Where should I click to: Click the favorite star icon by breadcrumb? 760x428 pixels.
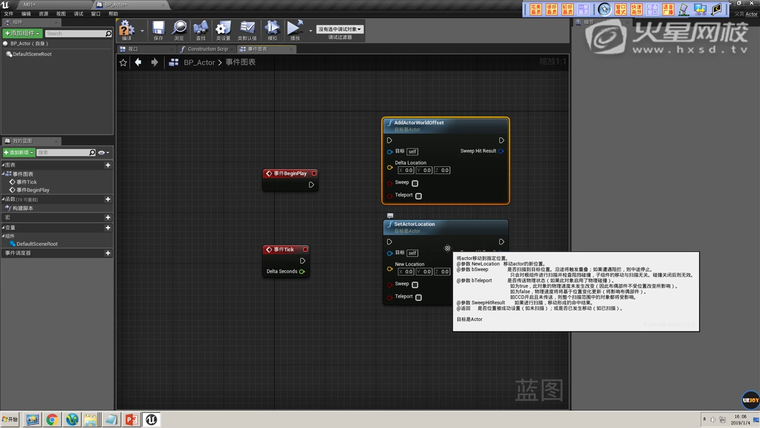[x=124, y=62]
